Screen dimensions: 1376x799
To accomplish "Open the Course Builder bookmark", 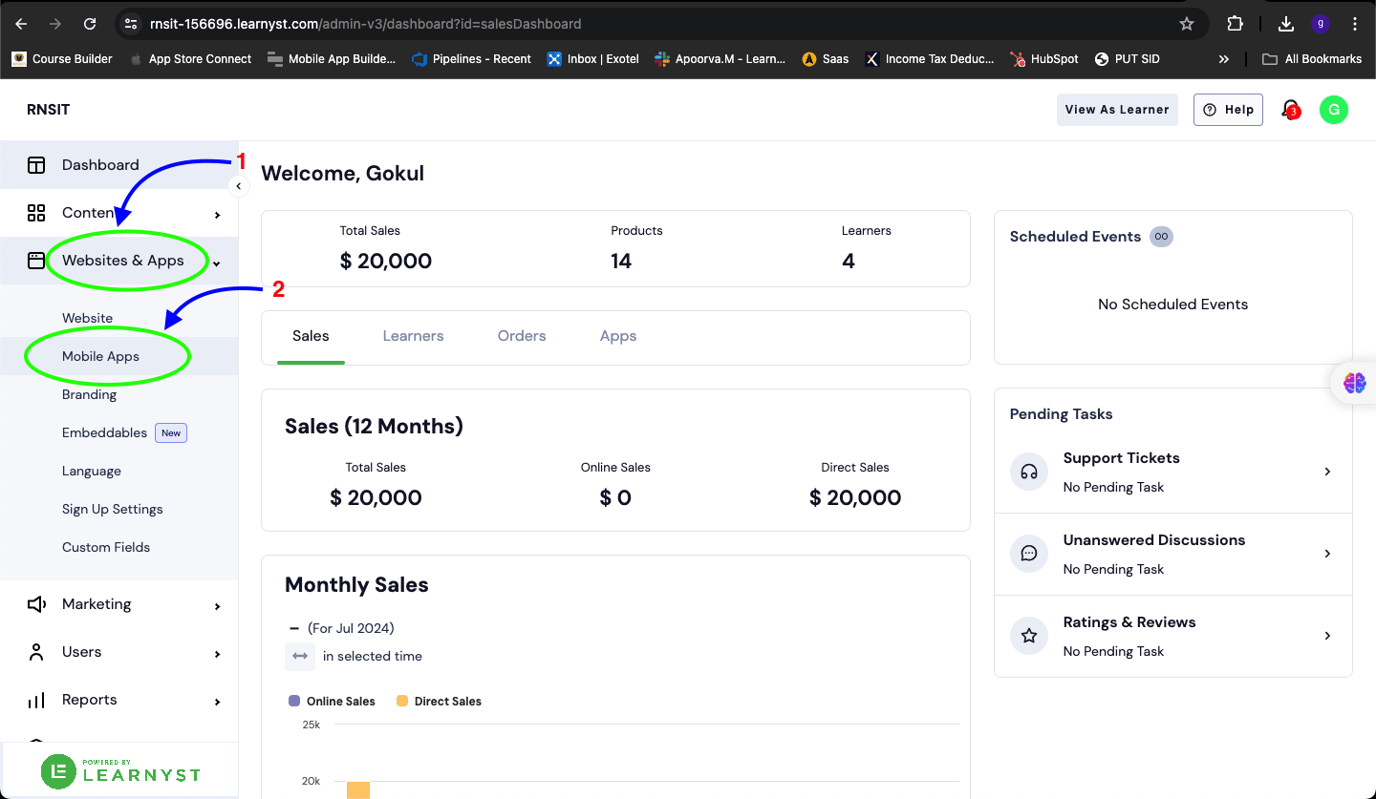I will click(62, 59).
